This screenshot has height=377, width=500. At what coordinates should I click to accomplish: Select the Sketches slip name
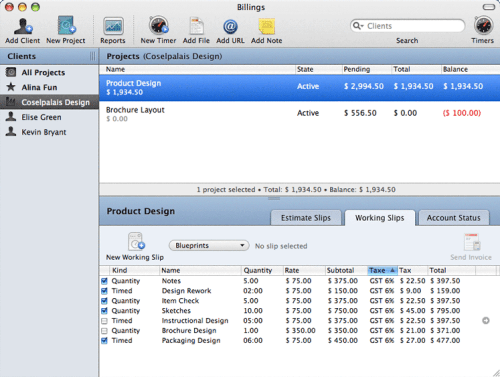(x=176, y=311)
